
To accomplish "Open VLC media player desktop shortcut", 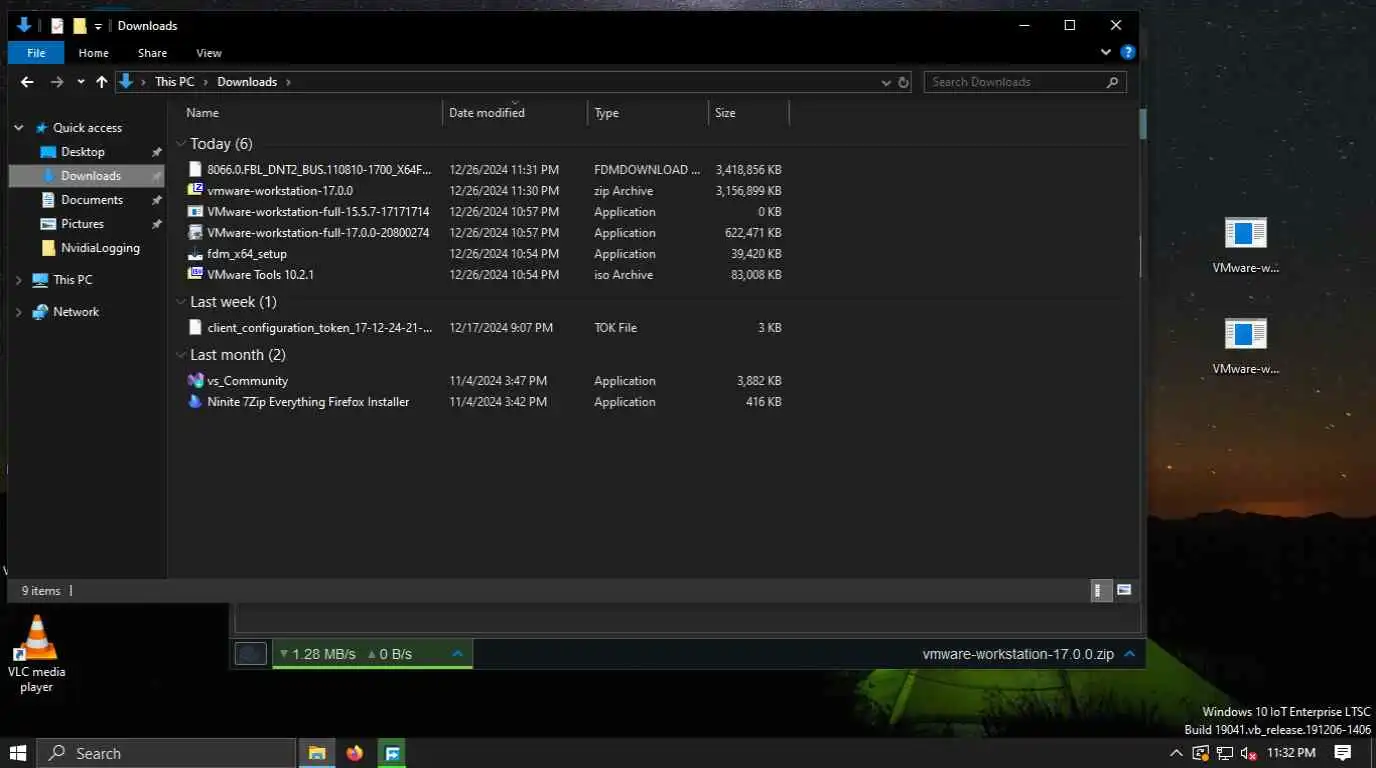I will pyautogui.click(x=37, y=653).
